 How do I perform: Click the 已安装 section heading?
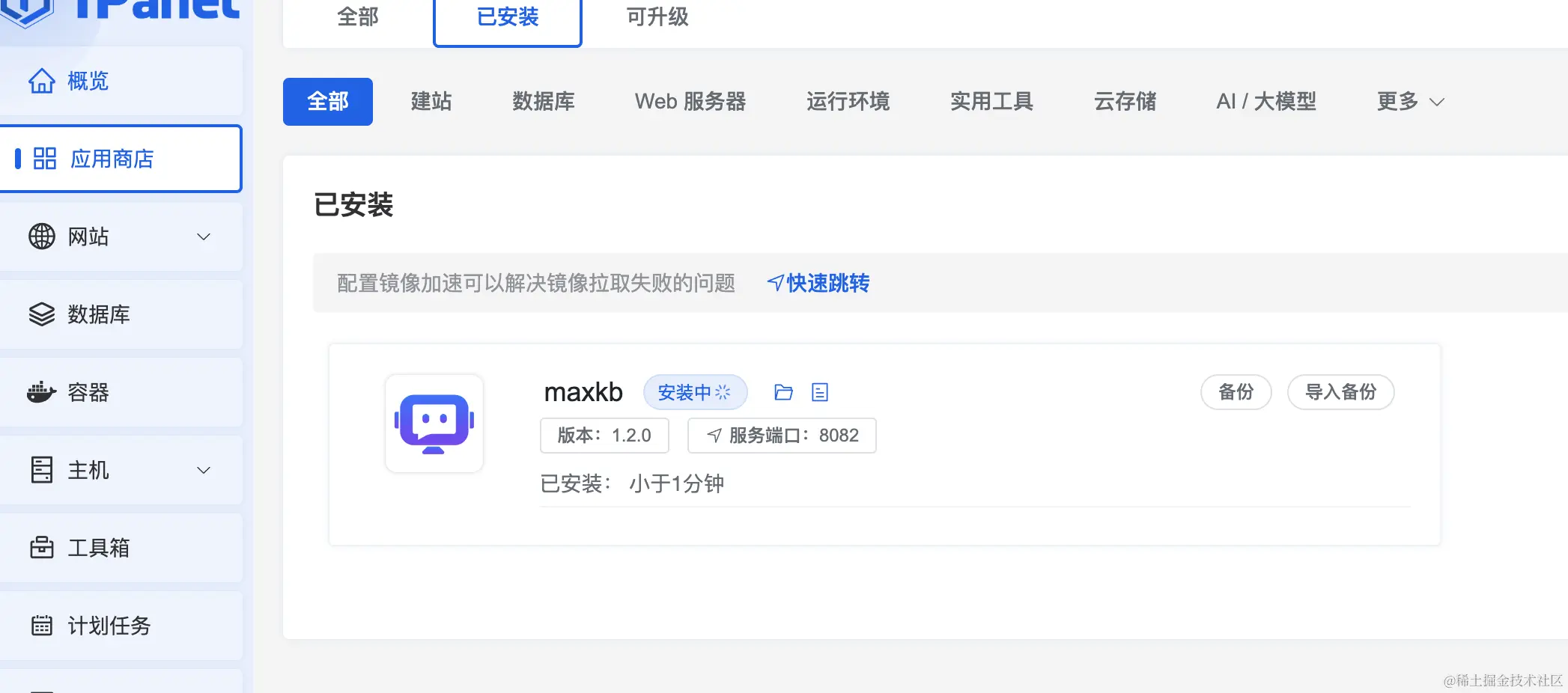click(x=353, y=205)
